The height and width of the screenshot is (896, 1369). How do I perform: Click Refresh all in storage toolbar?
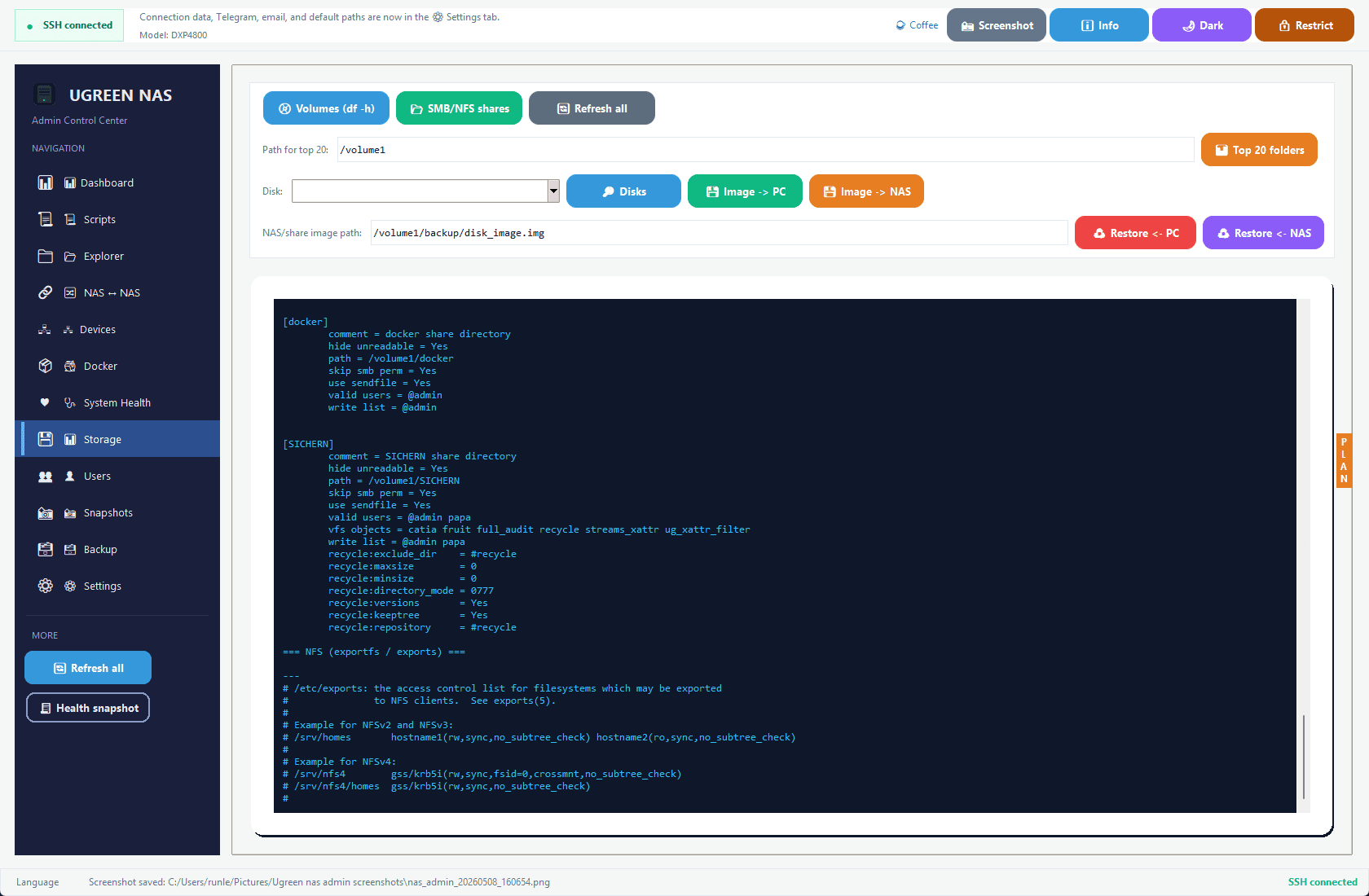(592, 108)
